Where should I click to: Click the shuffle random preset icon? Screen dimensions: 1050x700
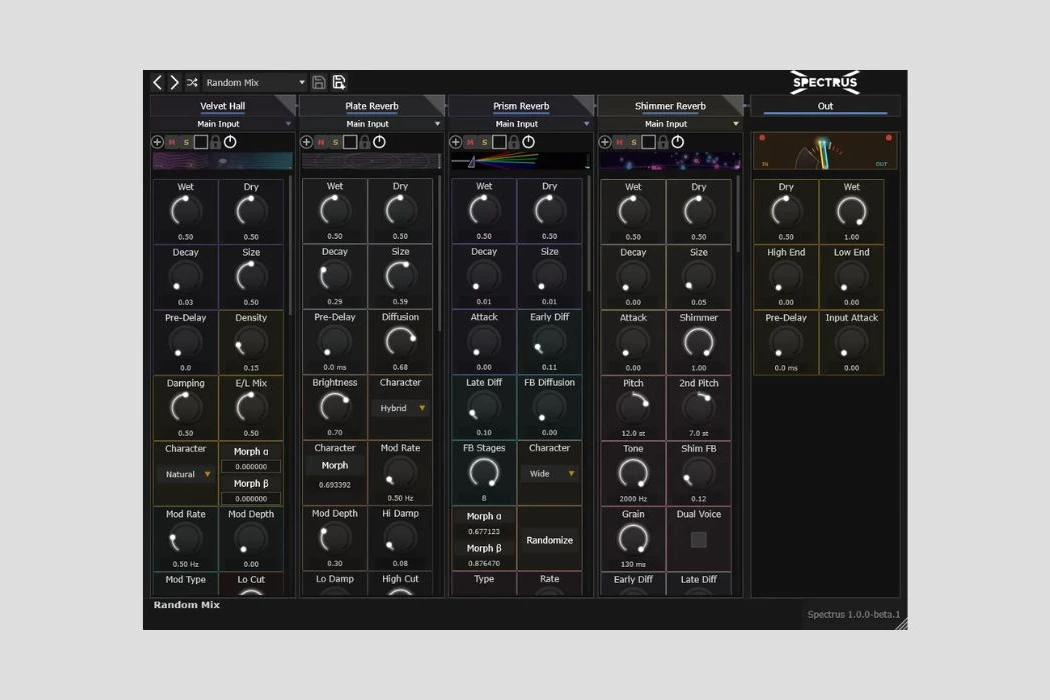(x=192, y=83)
